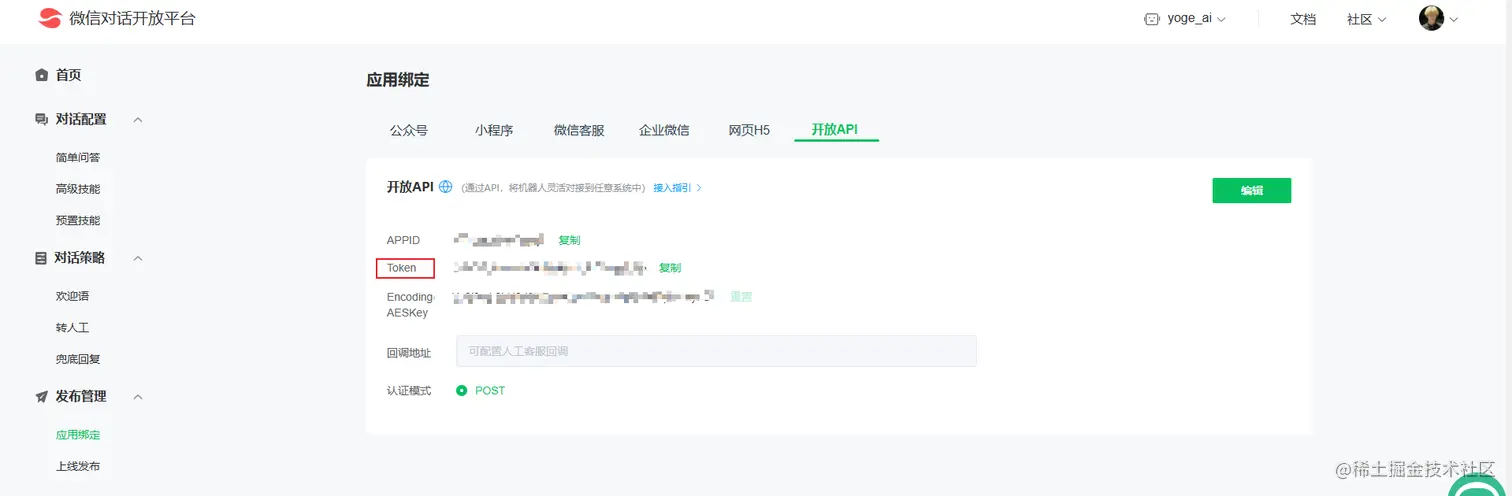Open 预置技能 in sidebar
Viewport: 1512px width, 496px height.
click(x=78, y=220)
